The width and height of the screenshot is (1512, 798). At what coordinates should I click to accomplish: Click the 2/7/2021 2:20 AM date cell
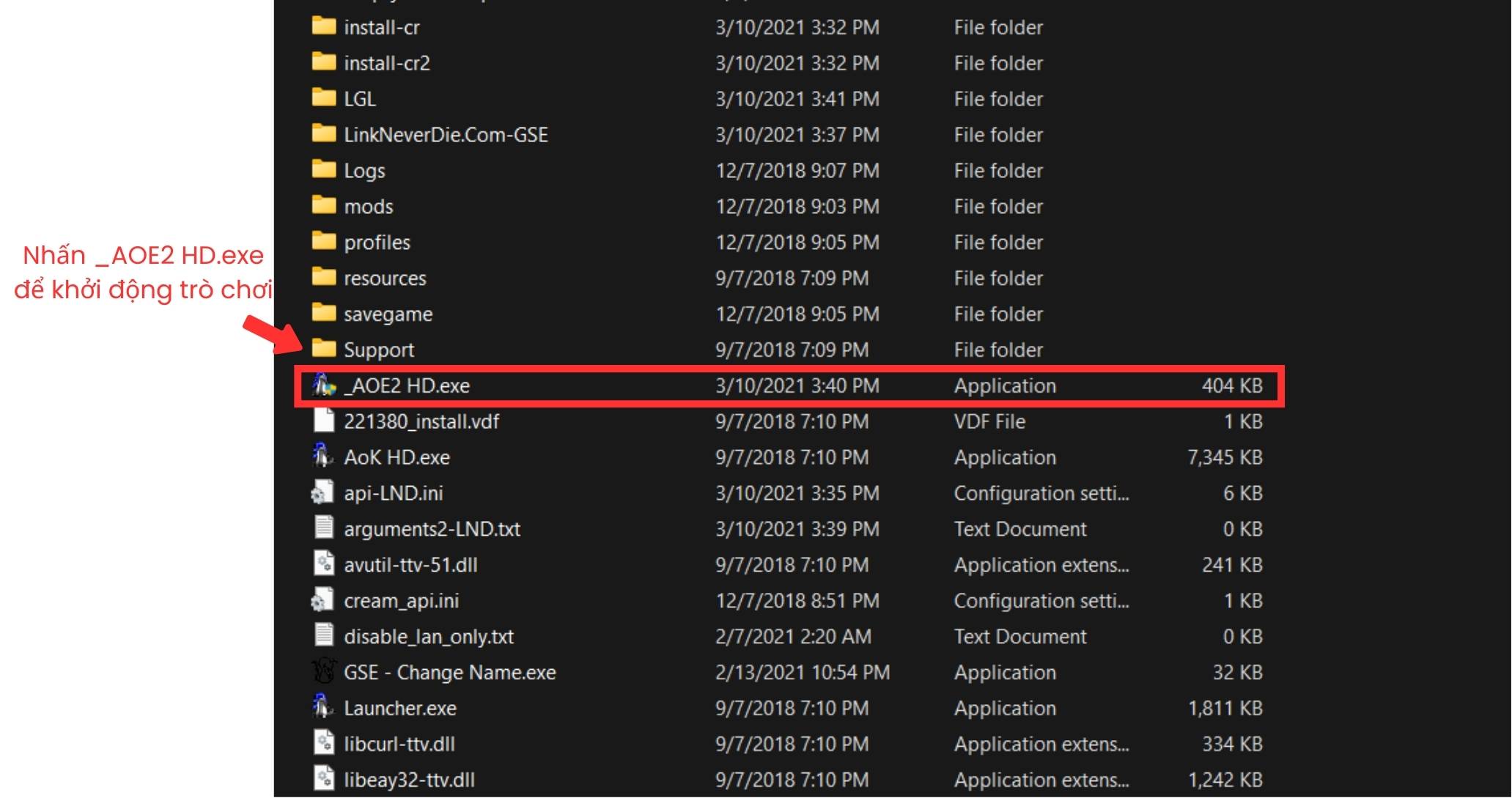coord(793,637)
